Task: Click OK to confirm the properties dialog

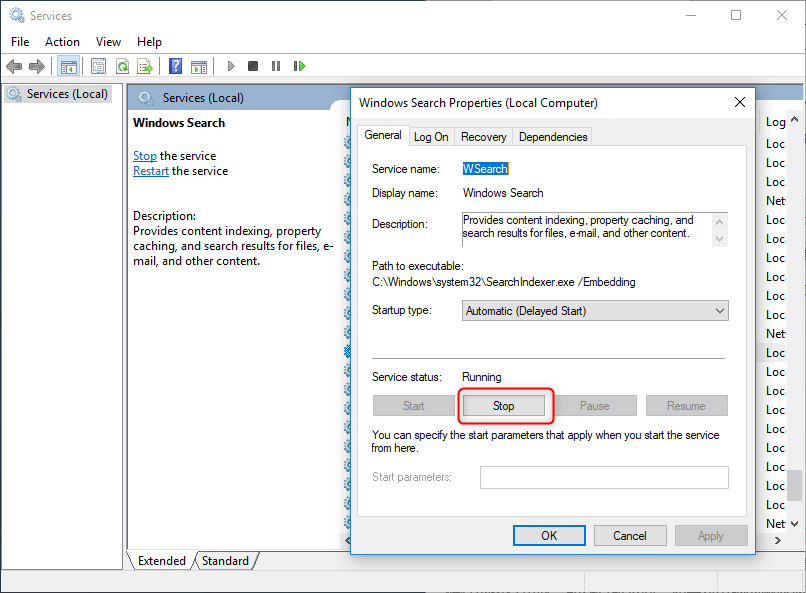Action: [549, 536]
